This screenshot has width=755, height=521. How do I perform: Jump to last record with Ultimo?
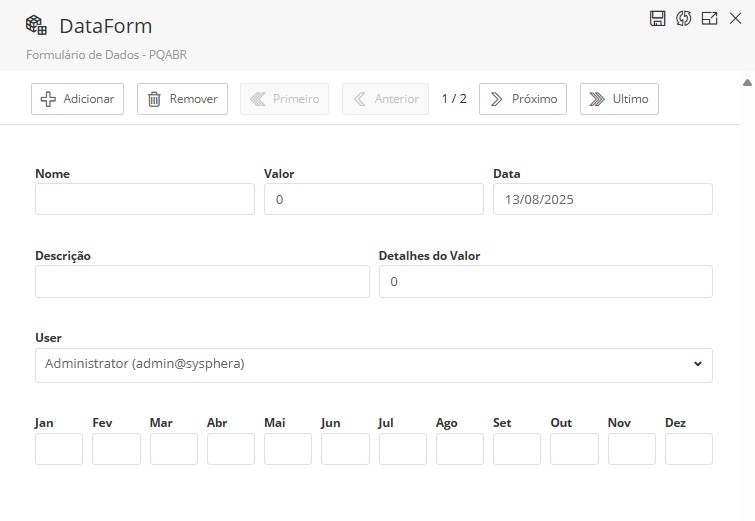click(x=619, y=99)
